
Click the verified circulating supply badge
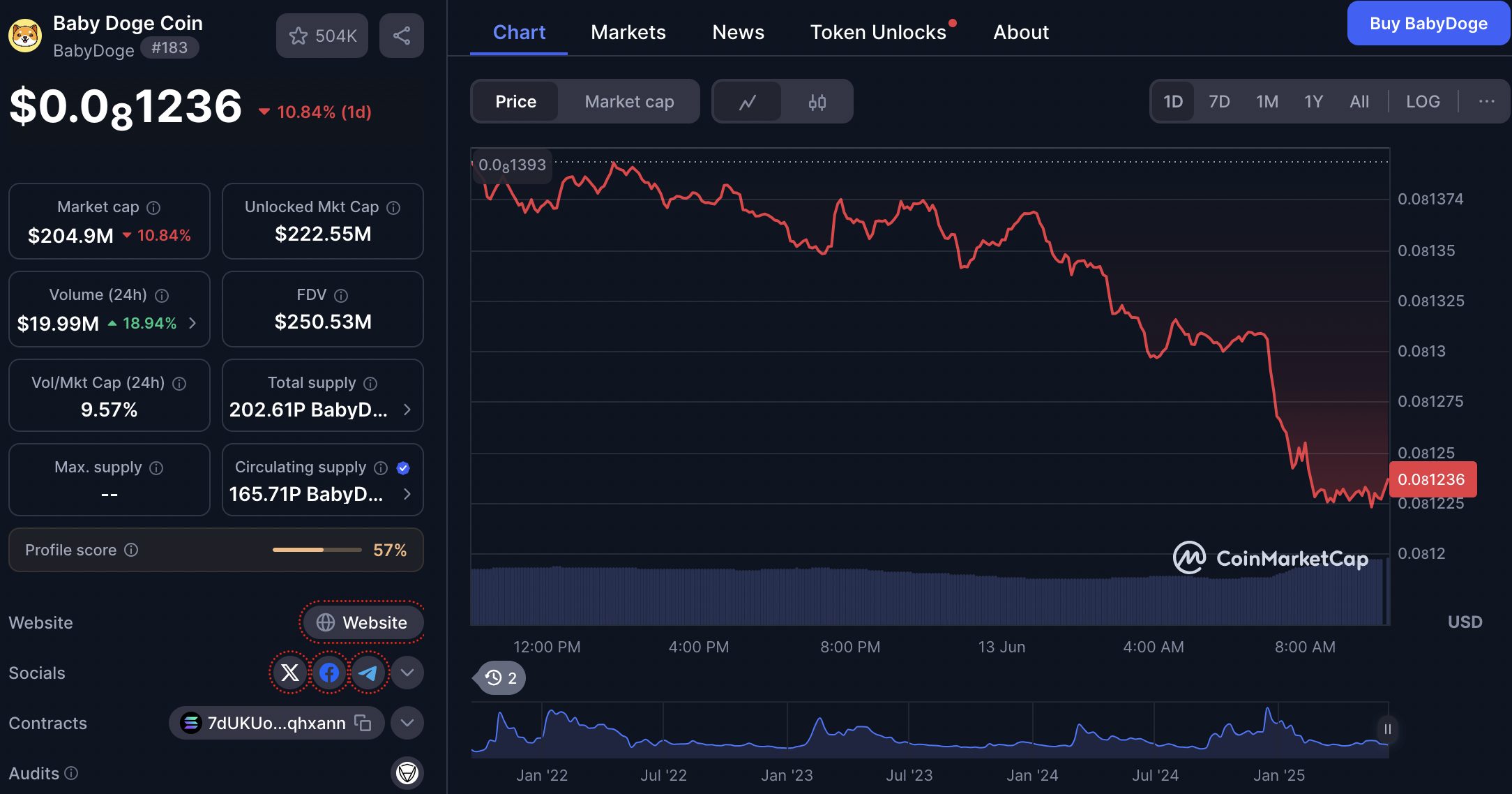click(x=403, y=468)
